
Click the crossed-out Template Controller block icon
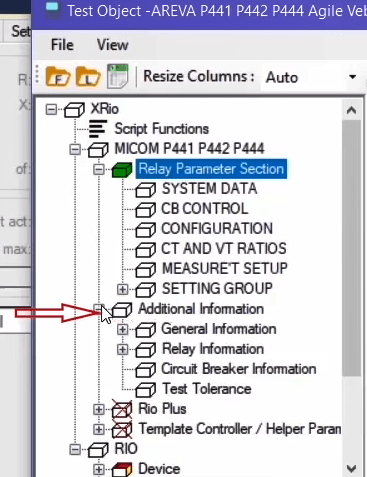(122, 429)
